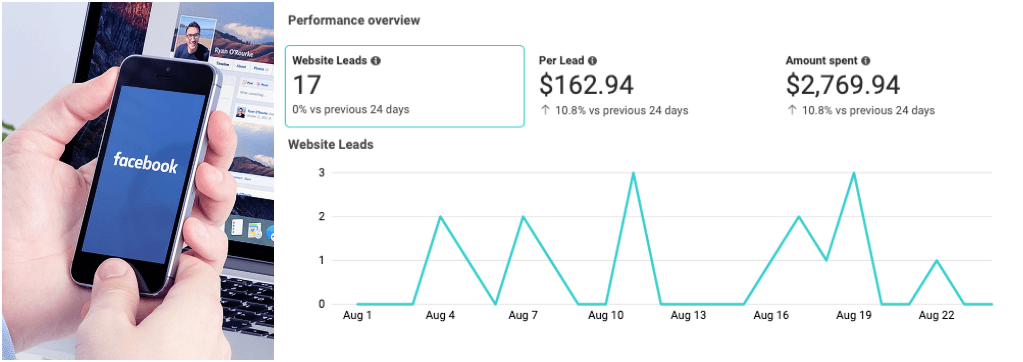Click the Per Lead up arrow icon
1023x362 pixels.
(545, 110)
